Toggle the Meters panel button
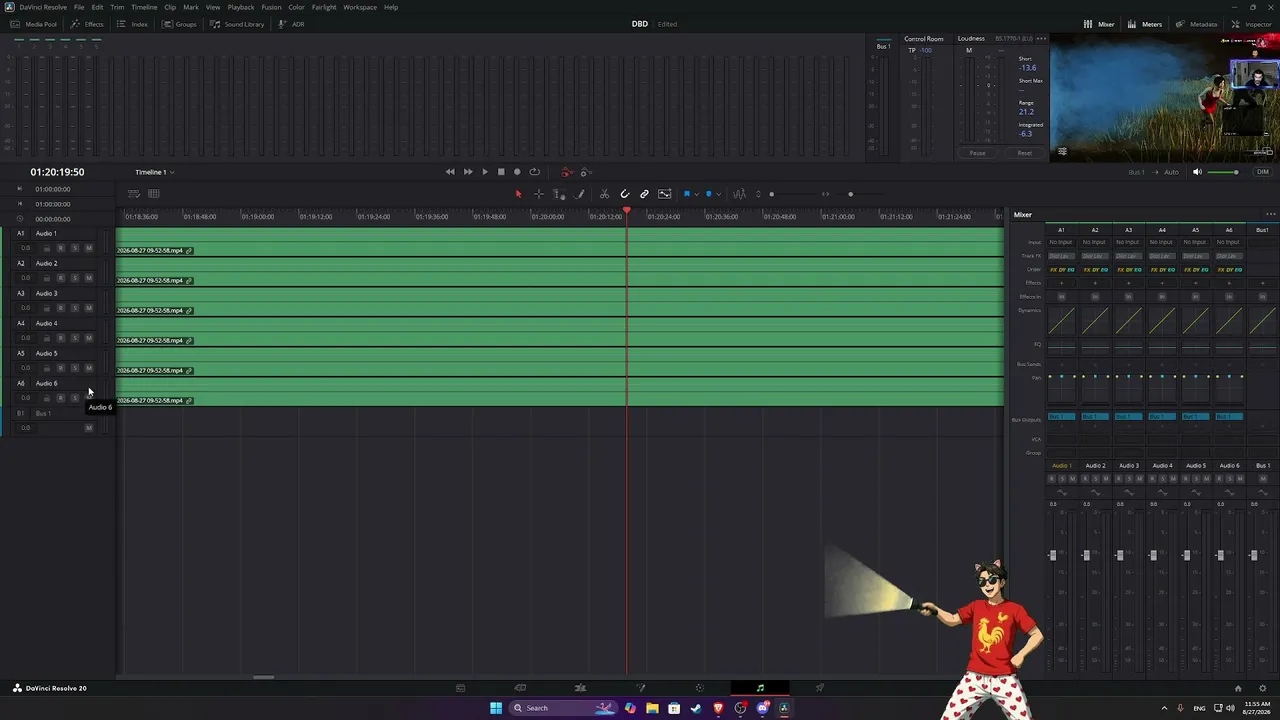The image size is (1280, 720). (1145, 24)
